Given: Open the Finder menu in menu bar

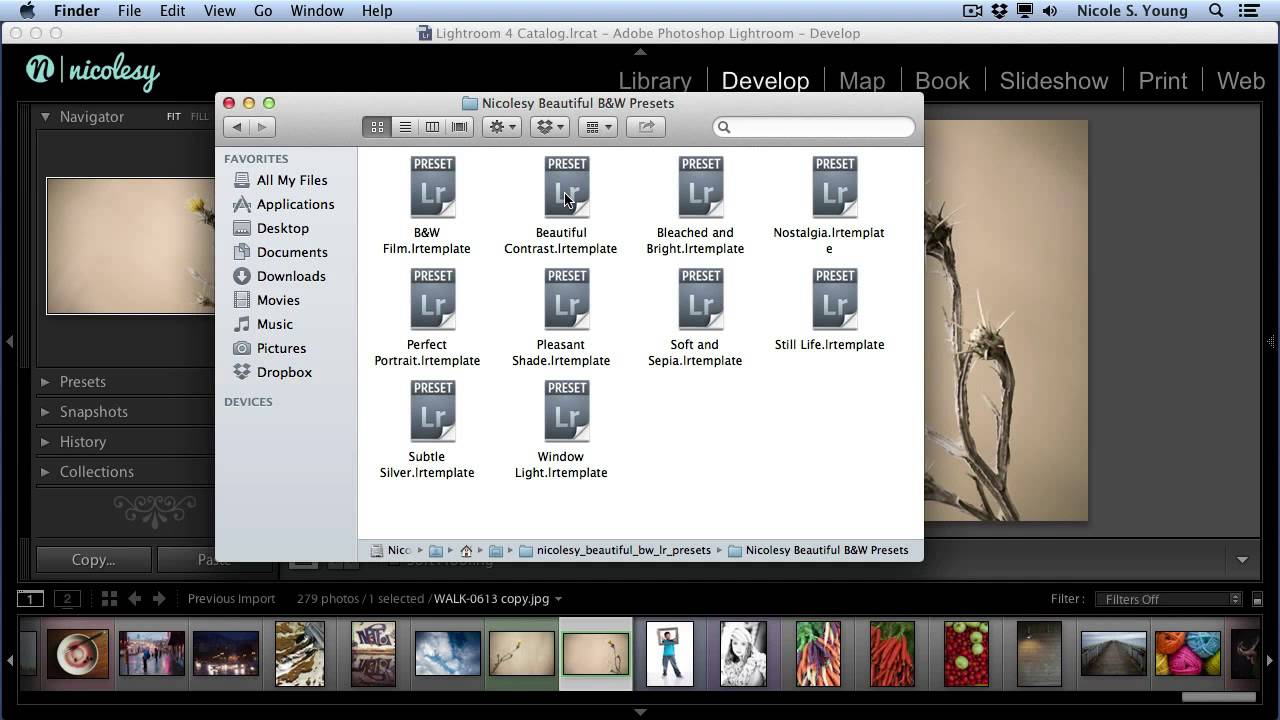Looking at the screenshot, I should 77,11.
